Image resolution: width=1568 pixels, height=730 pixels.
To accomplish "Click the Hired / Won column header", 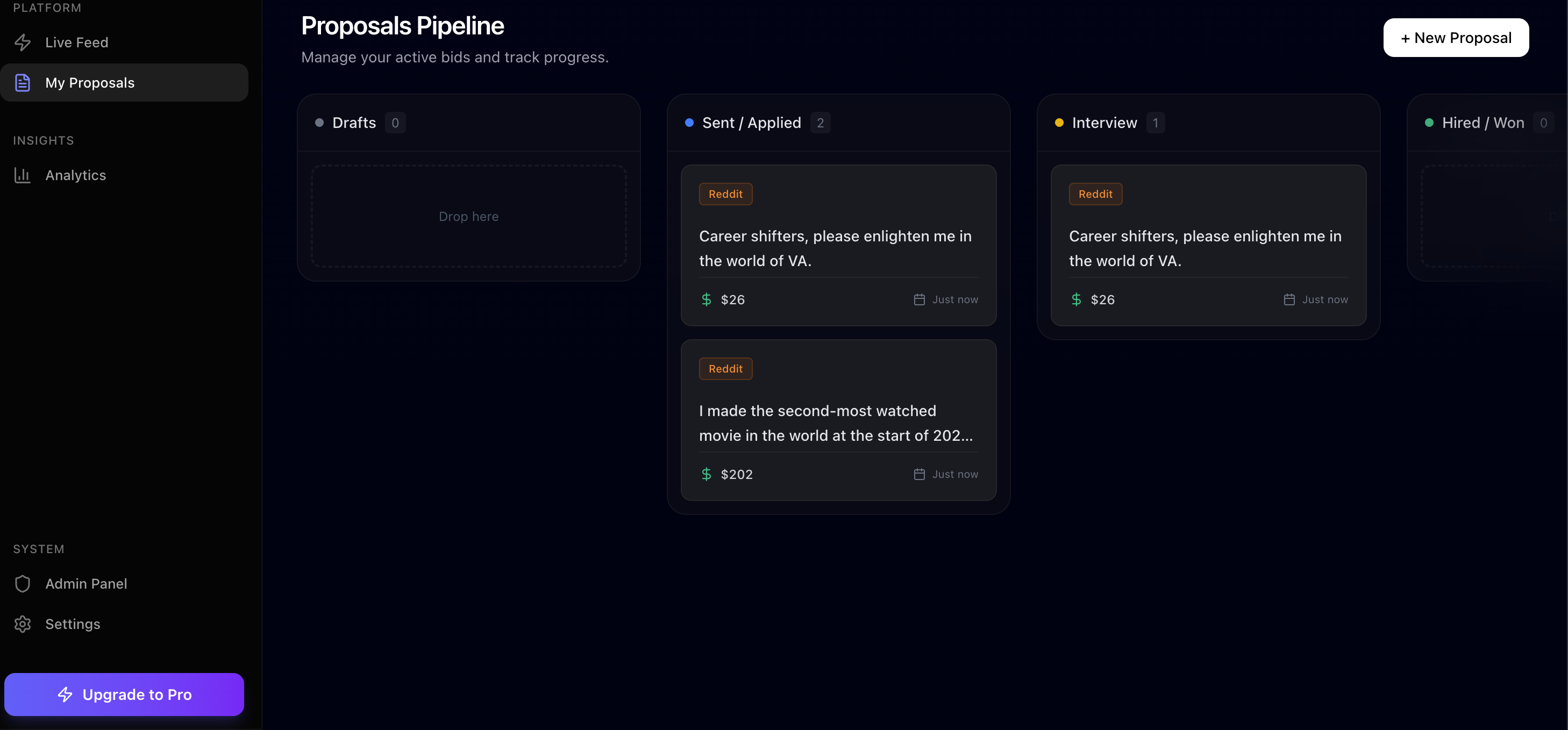I will pos(1483,123).
